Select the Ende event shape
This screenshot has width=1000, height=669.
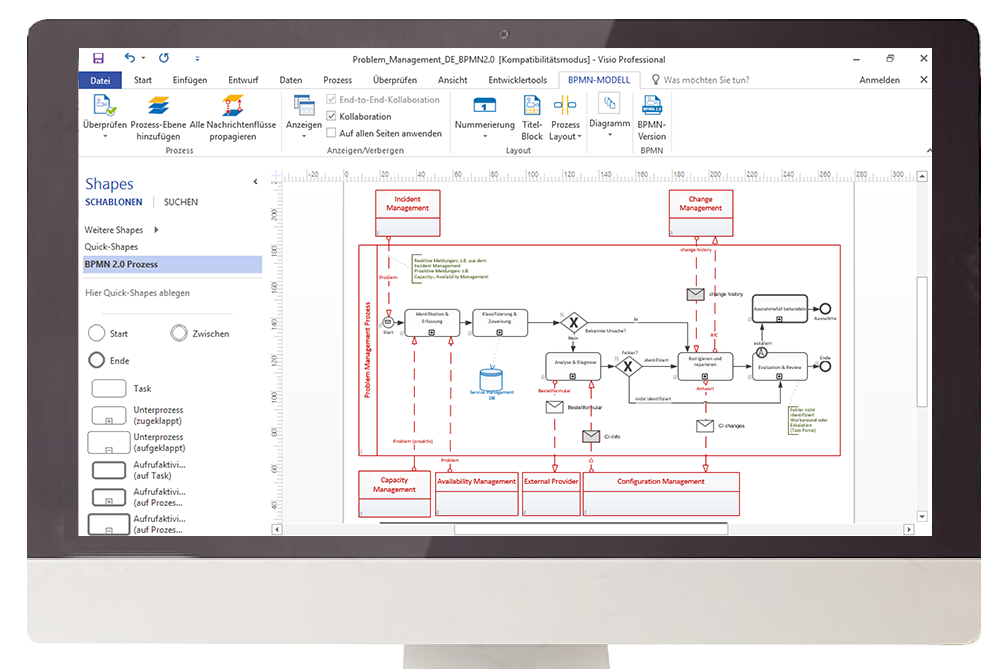point(96,360)
